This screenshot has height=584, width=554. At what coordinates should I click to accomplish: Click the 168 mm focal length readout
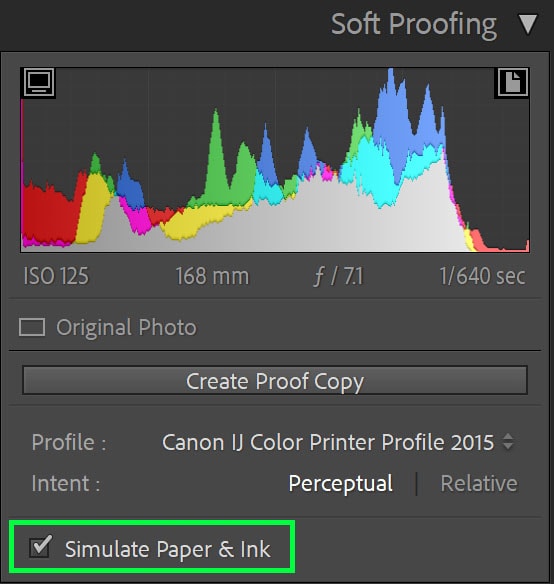click(x=212, y=276)
